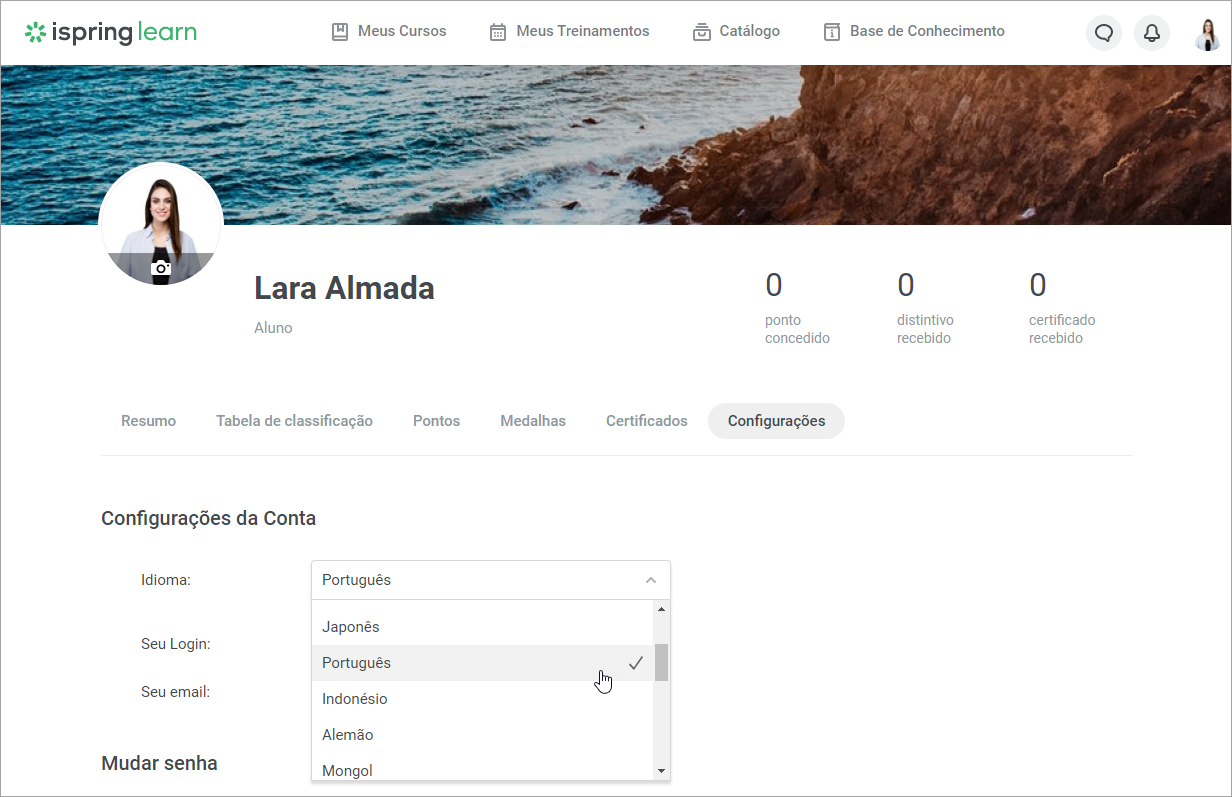The width and height of the screenshot is (1232, 797).
Task: Click the iSpring Learn logo
Action: 111,32
